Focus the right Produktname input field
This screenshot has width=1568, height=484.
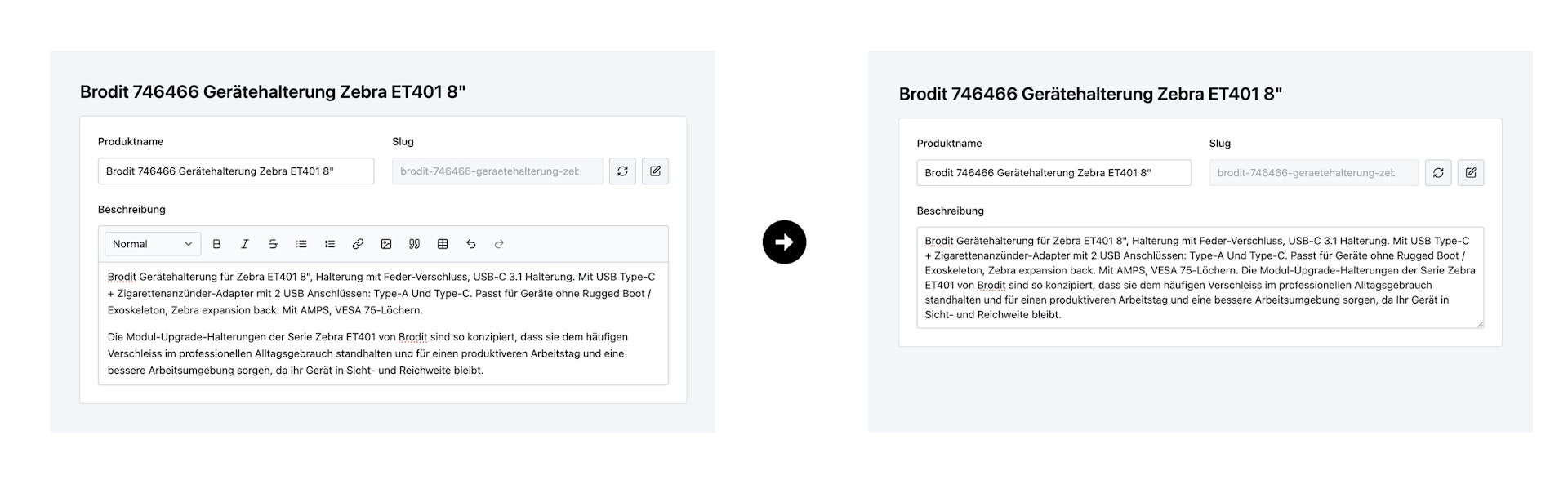(x=1054, y=173)
